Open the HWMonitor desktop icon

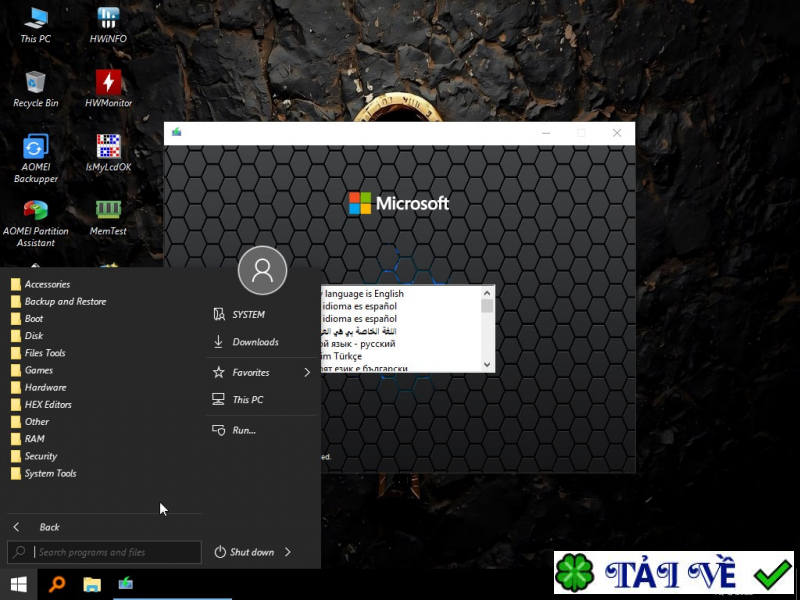tap(108, 83)
